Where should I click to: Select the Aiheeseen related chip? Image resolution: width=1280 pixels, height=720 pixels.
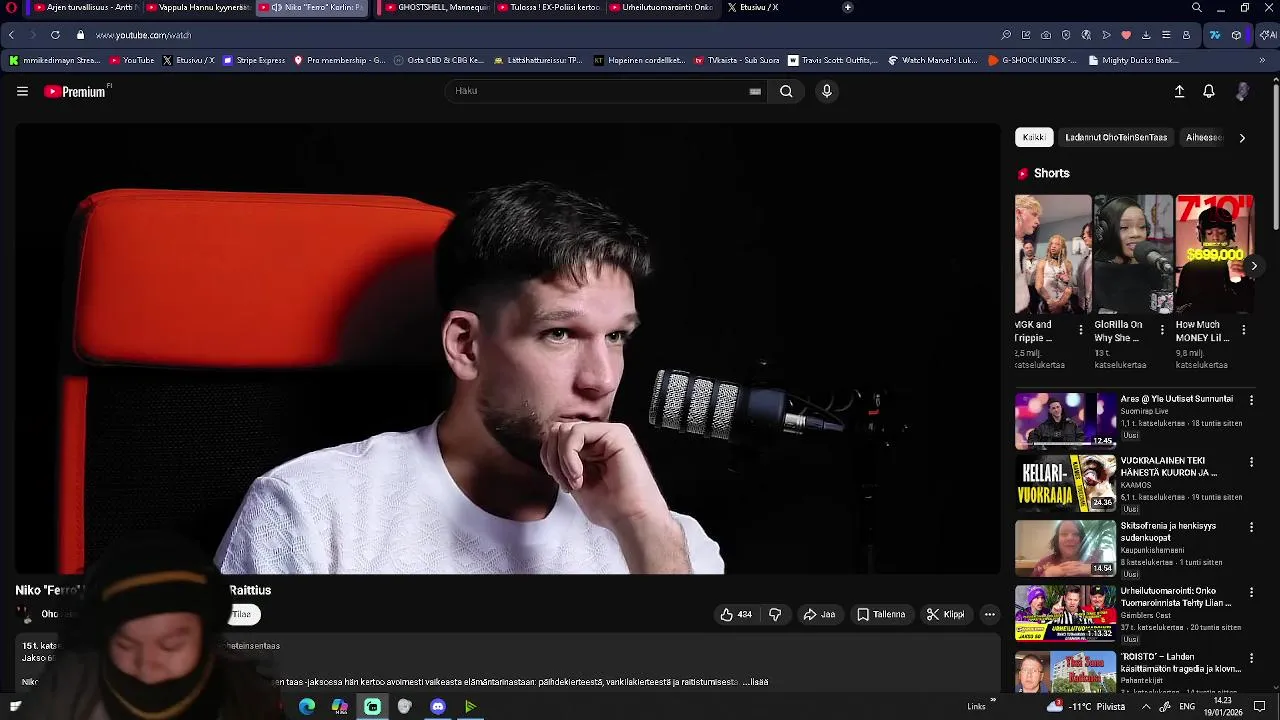(x=1203, y=137)
